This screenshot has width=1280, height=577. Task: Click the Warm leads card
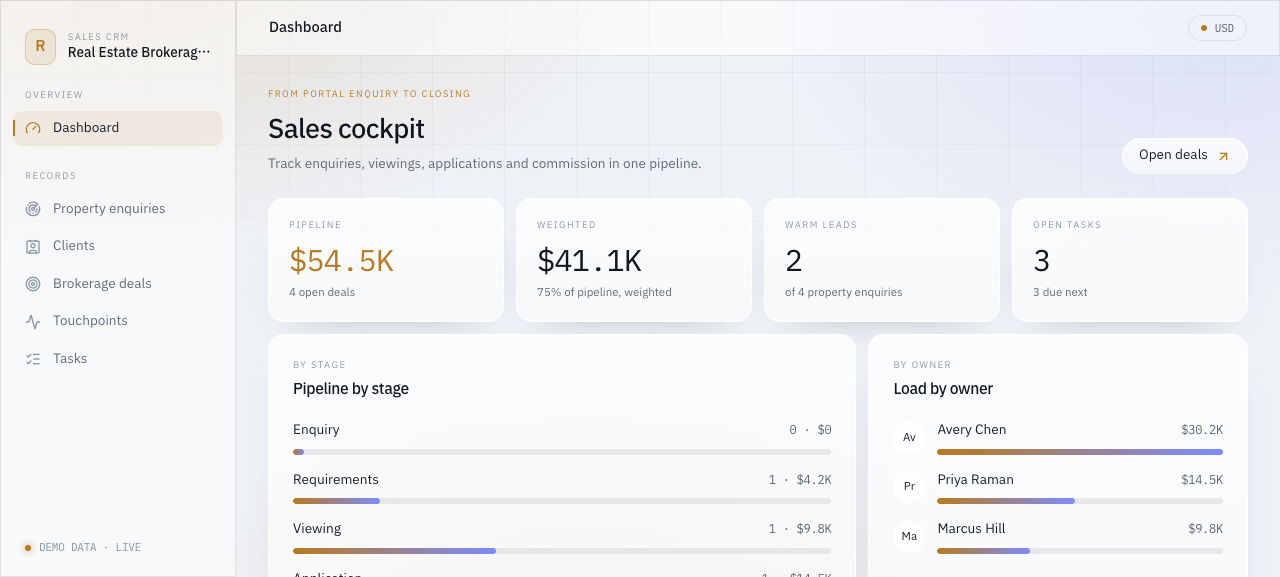[x=882, y=260]
